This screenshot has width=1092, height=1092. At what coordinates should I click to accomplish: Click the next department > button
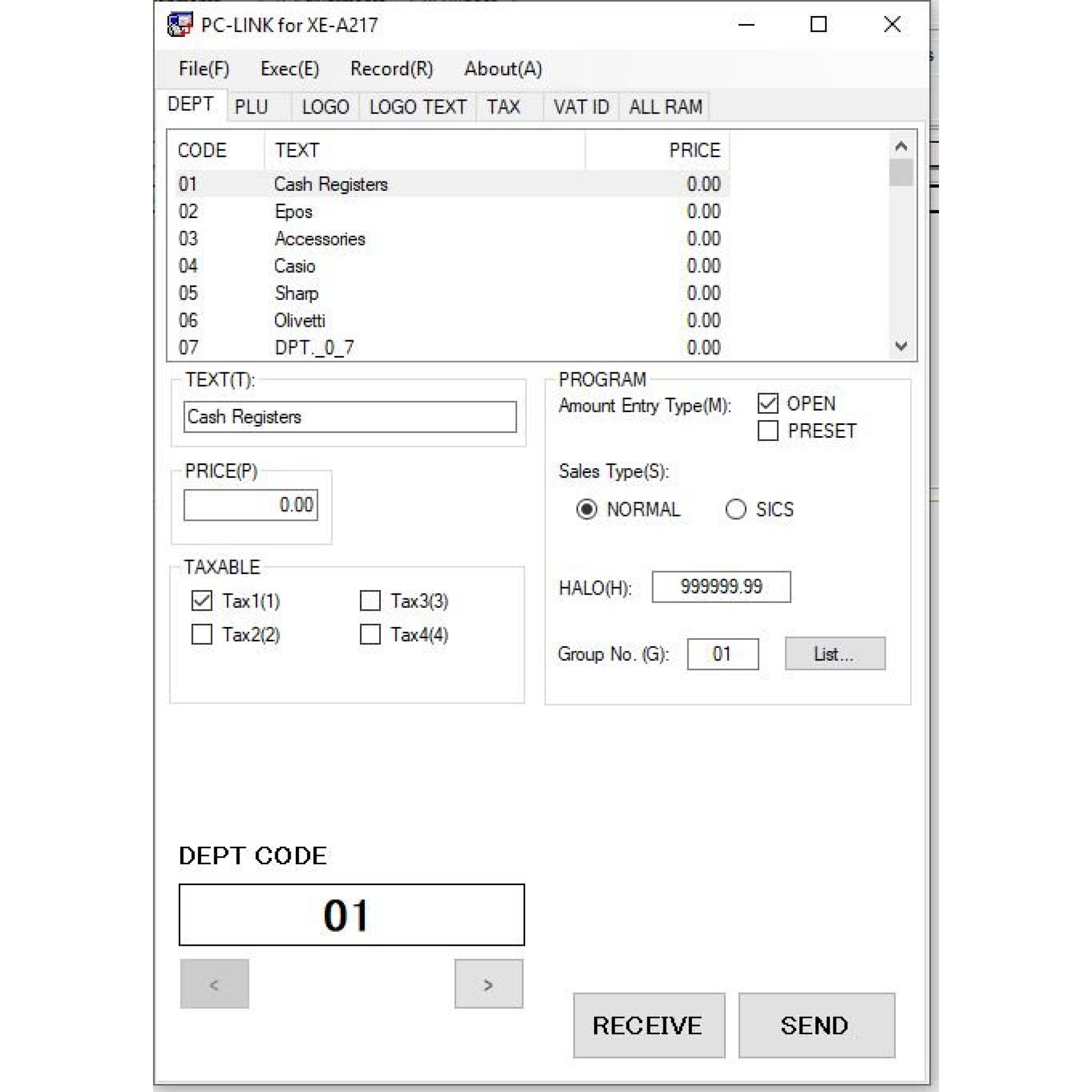click(489, 984)
